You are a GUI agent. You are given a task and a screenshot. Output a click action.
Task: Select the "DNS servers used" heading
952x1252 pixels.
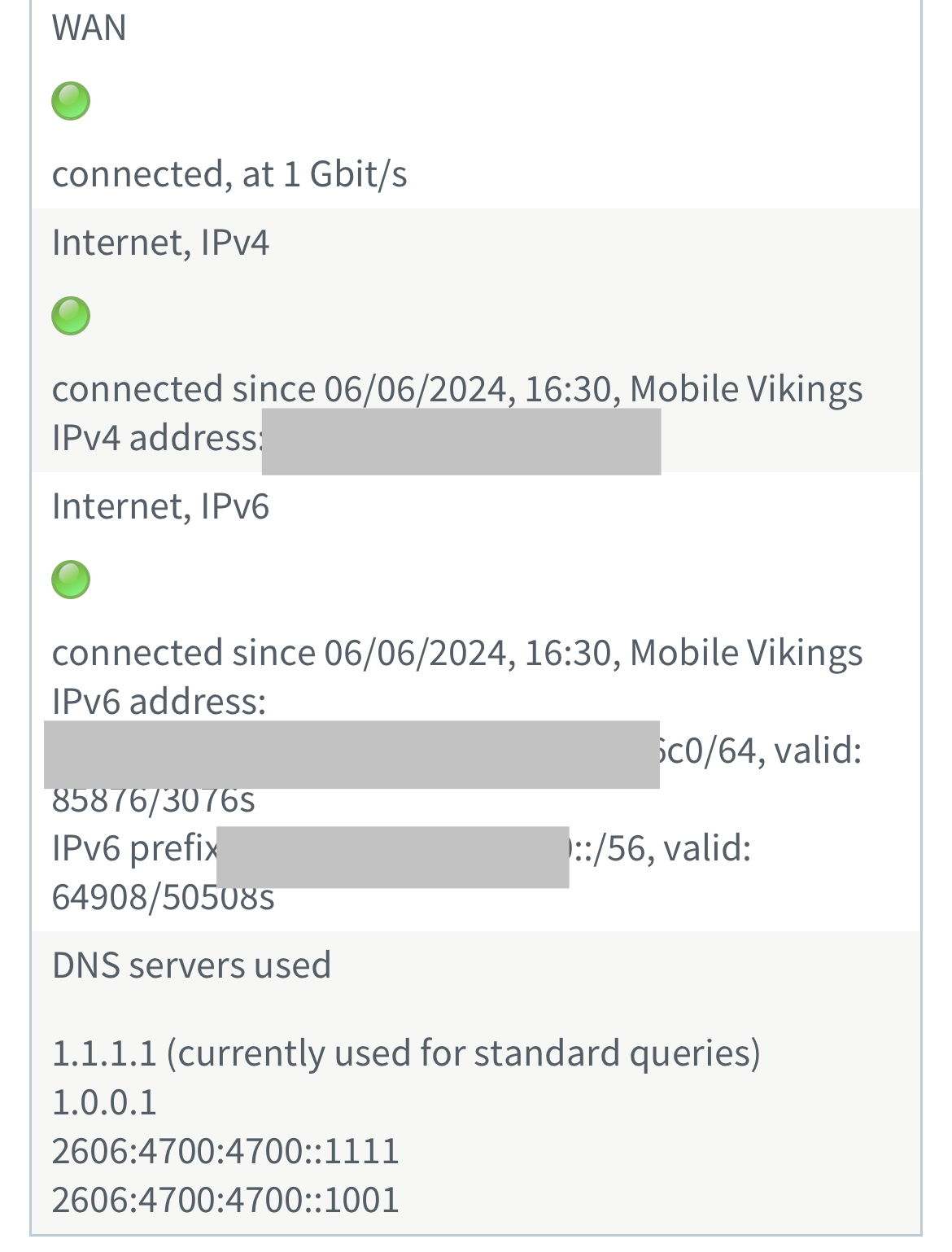191,965
